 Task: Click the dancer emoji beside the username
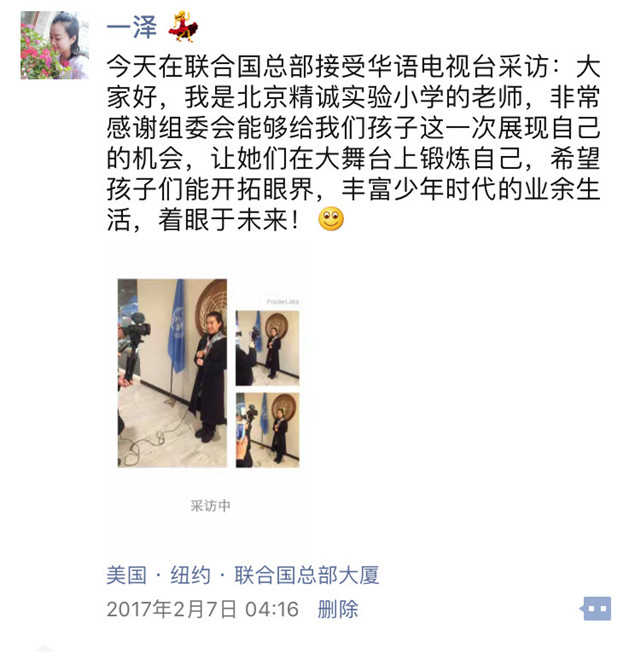(x=183, y=27)
